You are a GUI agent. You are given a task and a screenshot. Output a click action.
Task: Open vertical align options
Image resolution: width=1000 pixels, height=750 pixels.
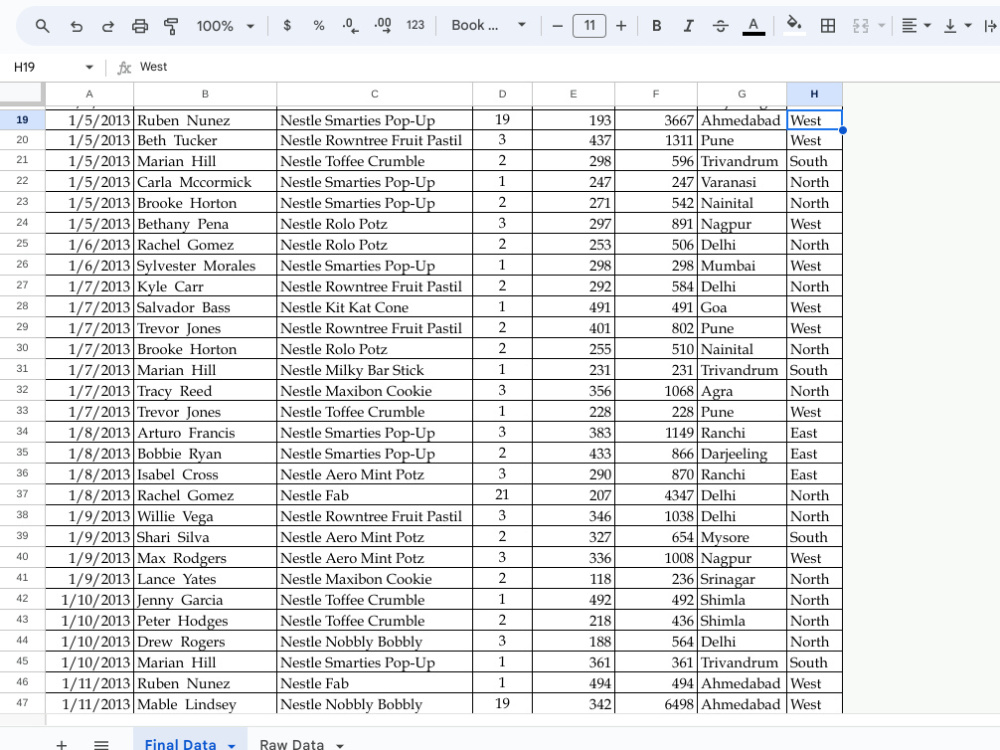pyautogui.click(x=957, y=26)
